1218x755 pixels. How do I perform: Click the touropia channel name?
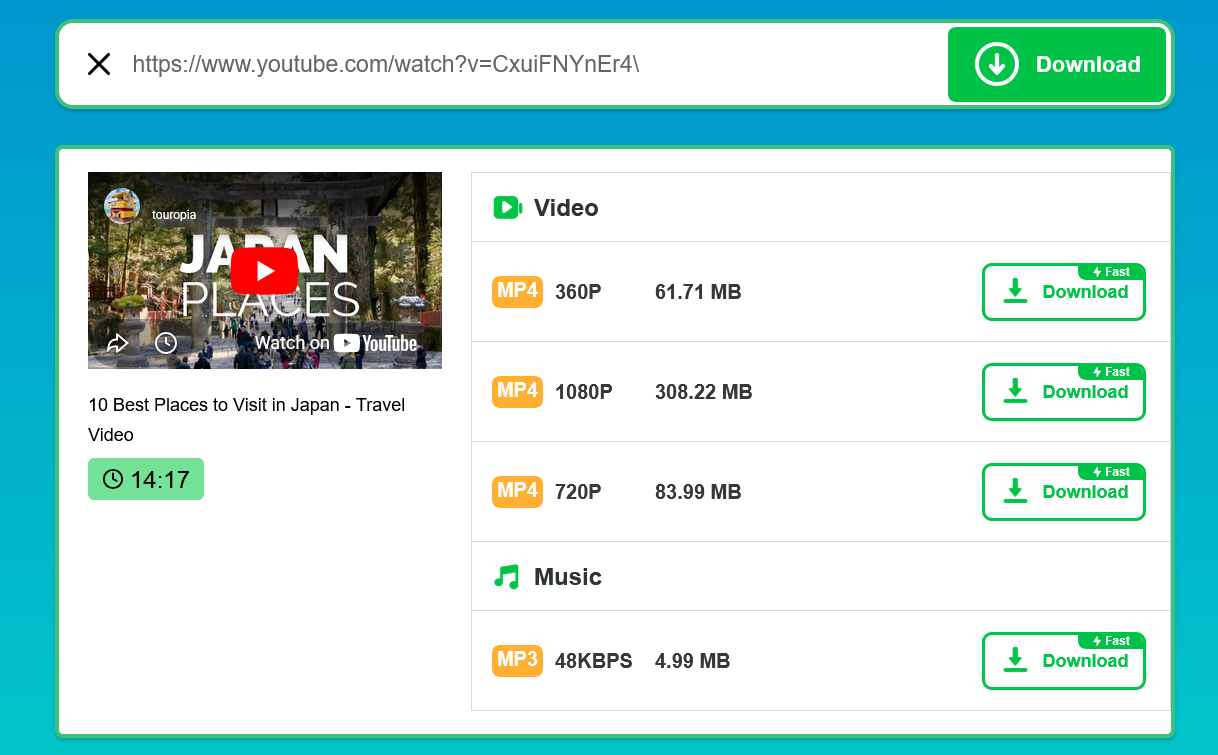[x=174, y=214]
